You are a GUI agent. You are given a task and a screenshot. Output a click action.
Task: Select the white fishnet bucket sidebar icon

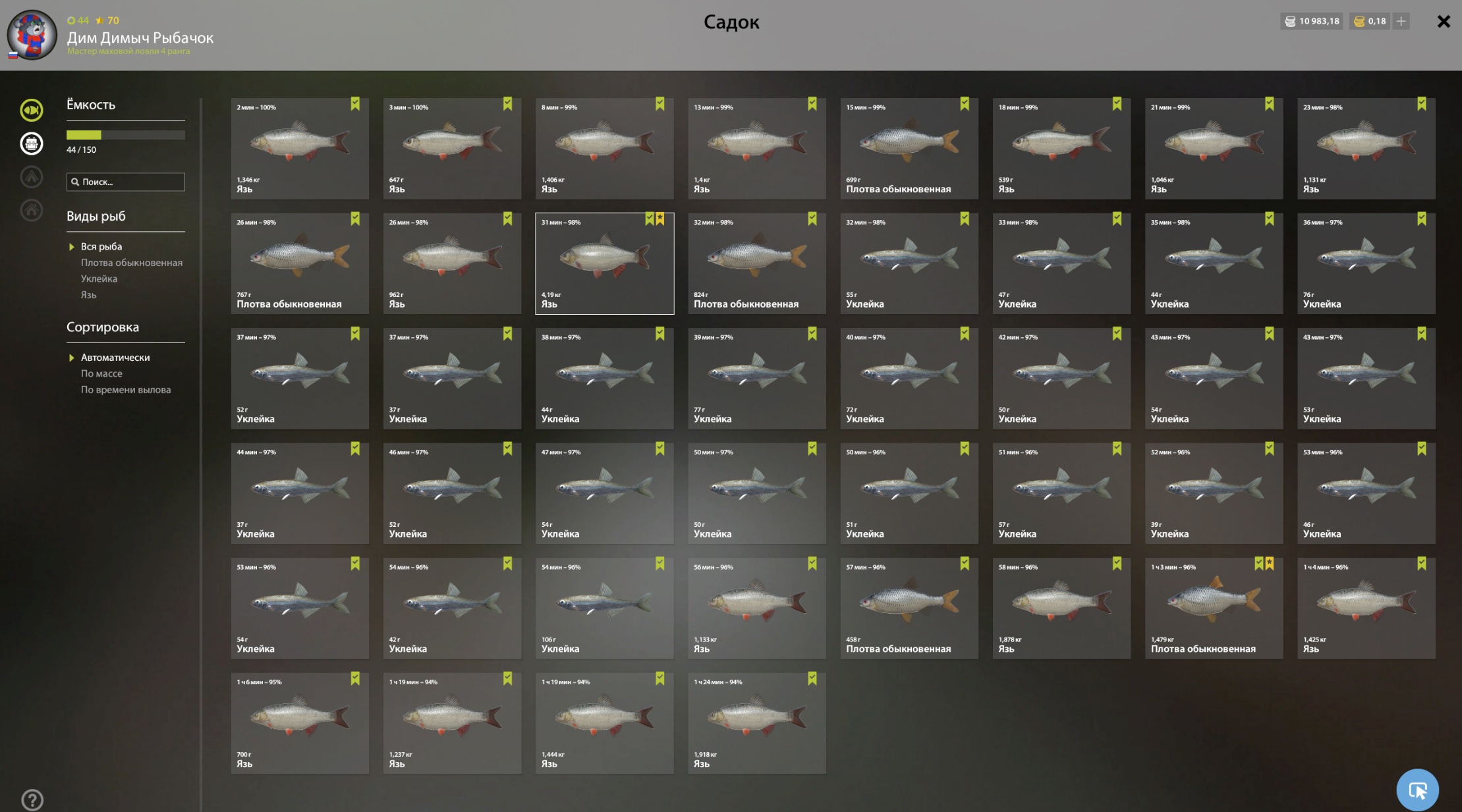(x=31, y=143)
